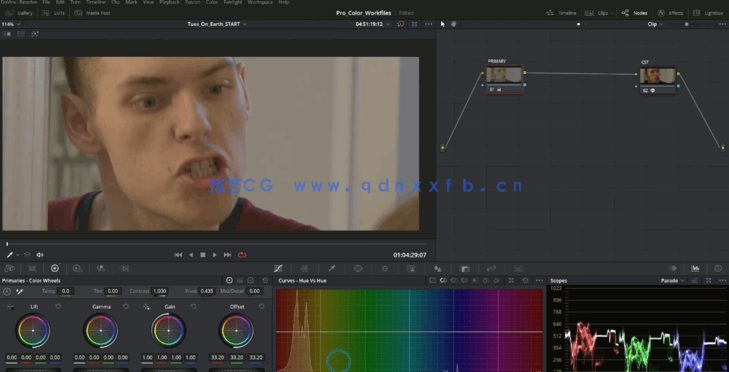Select the PRIMARY node thumbnail
Image resolution: width=729 pixels, height=372 pixels.
point(504,75)
